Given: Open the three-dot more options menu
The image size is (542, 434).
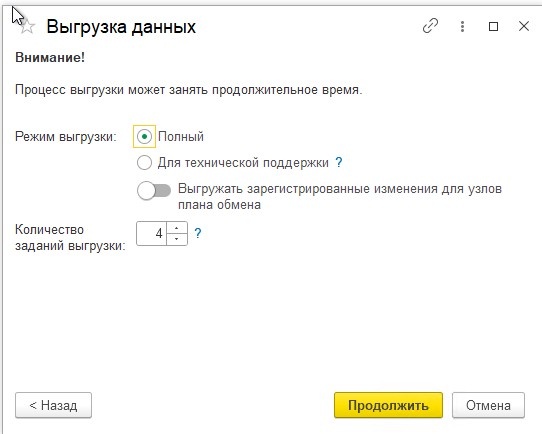Looking at the screenshot, I should pos(462,27).
